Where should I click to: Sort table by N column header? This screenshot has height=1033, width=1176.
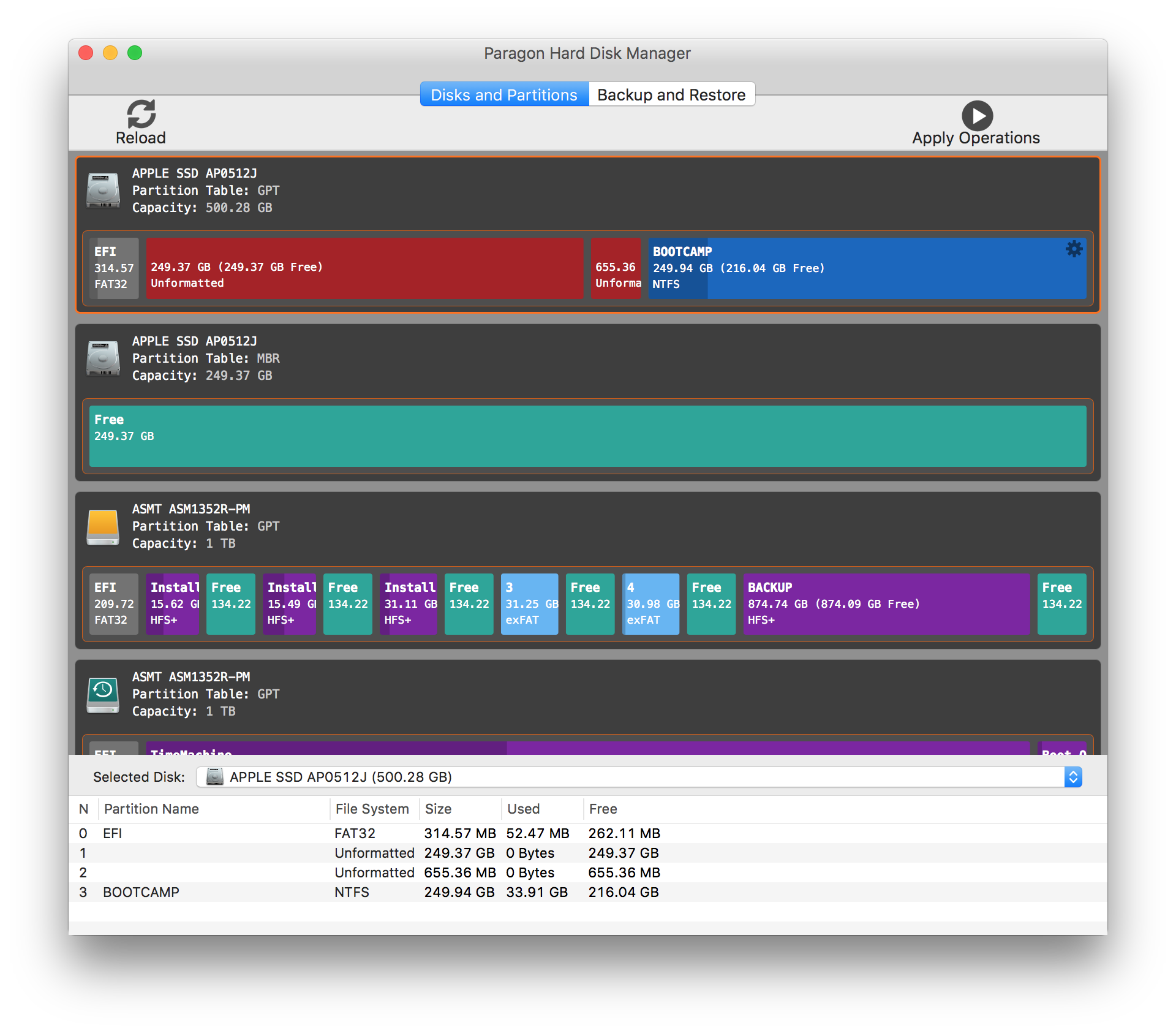pos(84,809)
